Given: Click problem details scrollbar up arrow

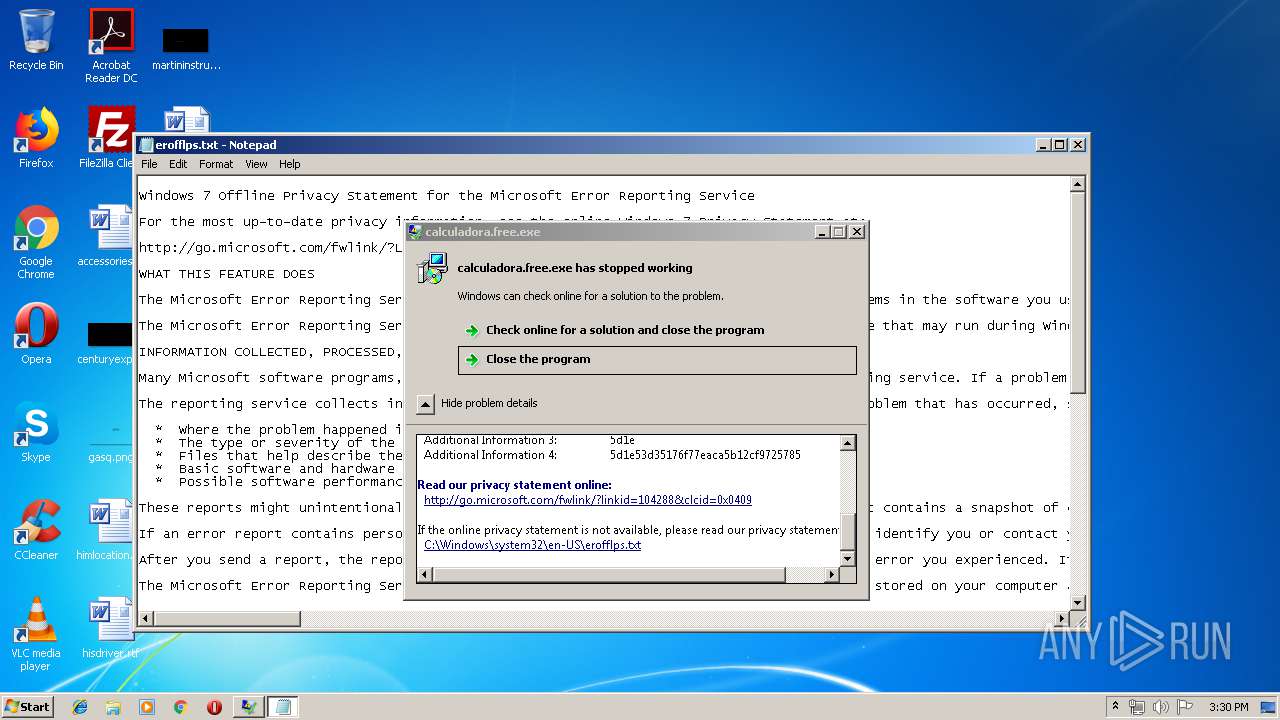Looking at the screenshot, I should 847,443.
